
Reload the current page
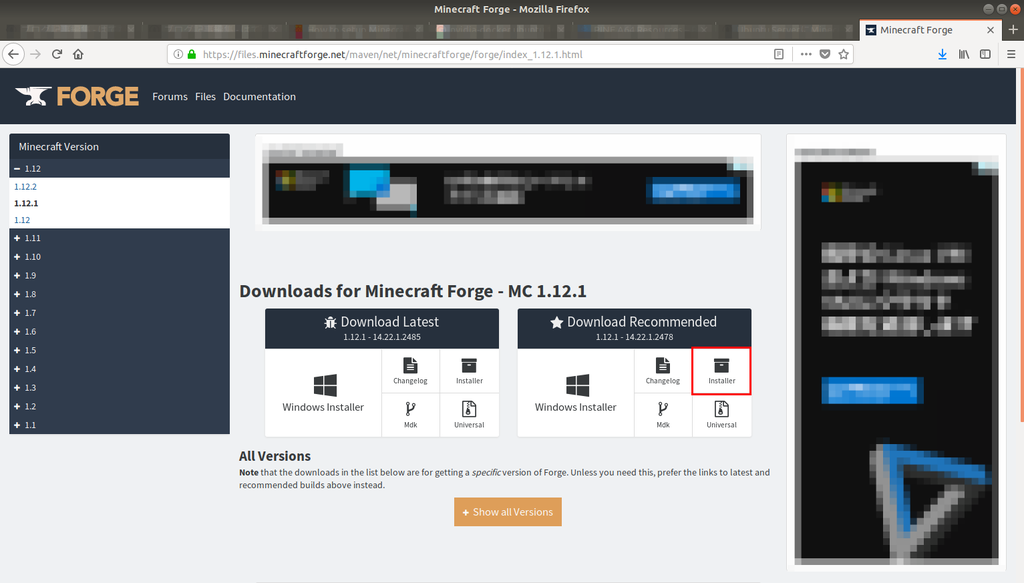57,54
